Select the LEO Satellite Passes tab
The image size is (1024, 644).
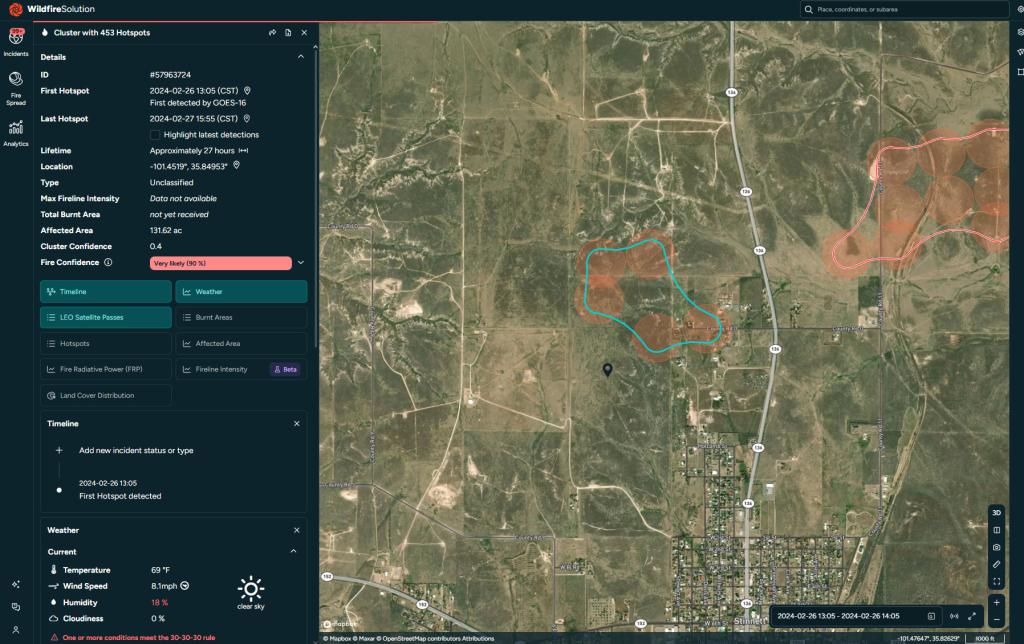pos(105,317)
